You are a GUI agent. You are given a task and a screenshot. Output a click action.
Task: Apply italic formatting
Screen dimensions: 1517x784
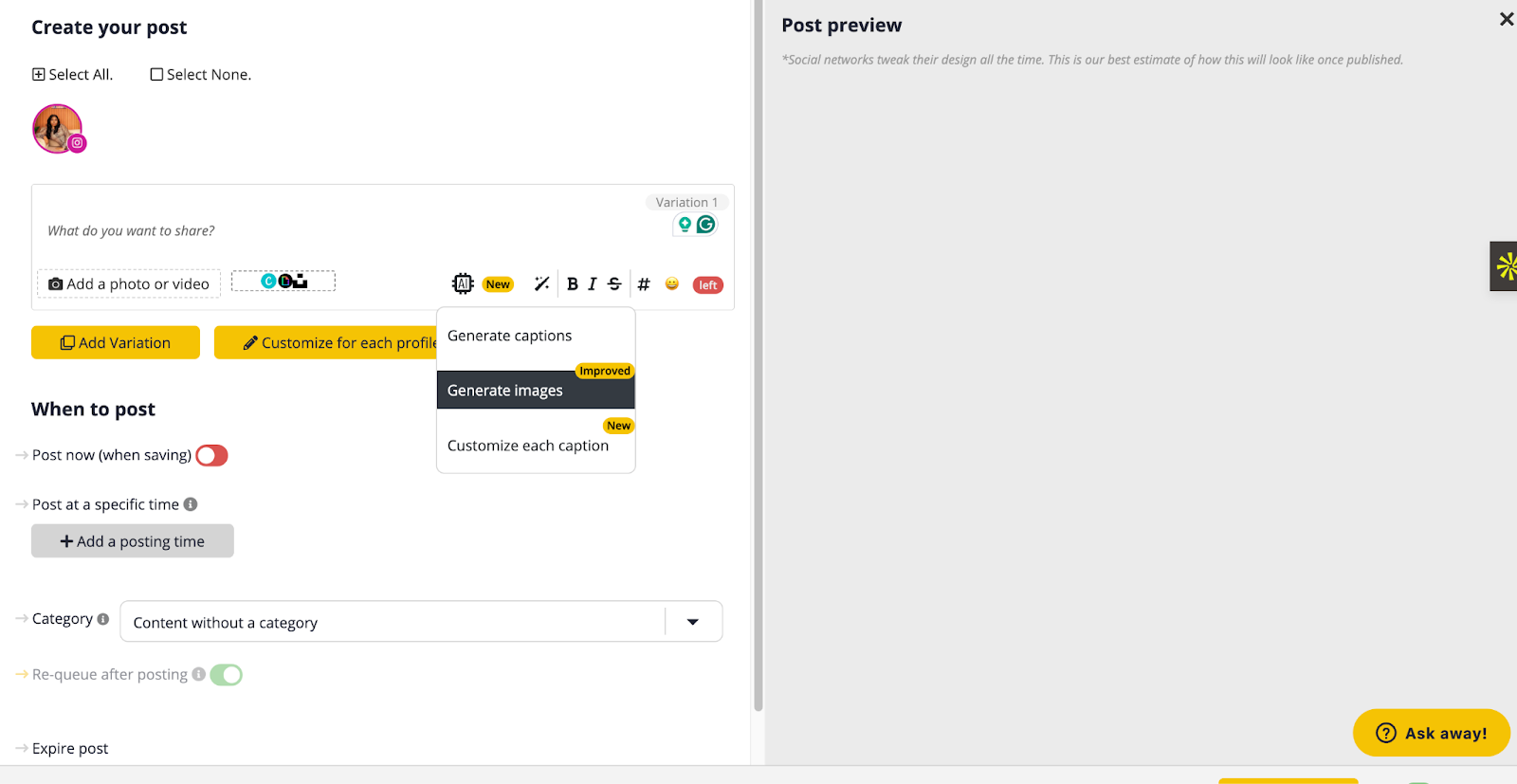[593, 284]
